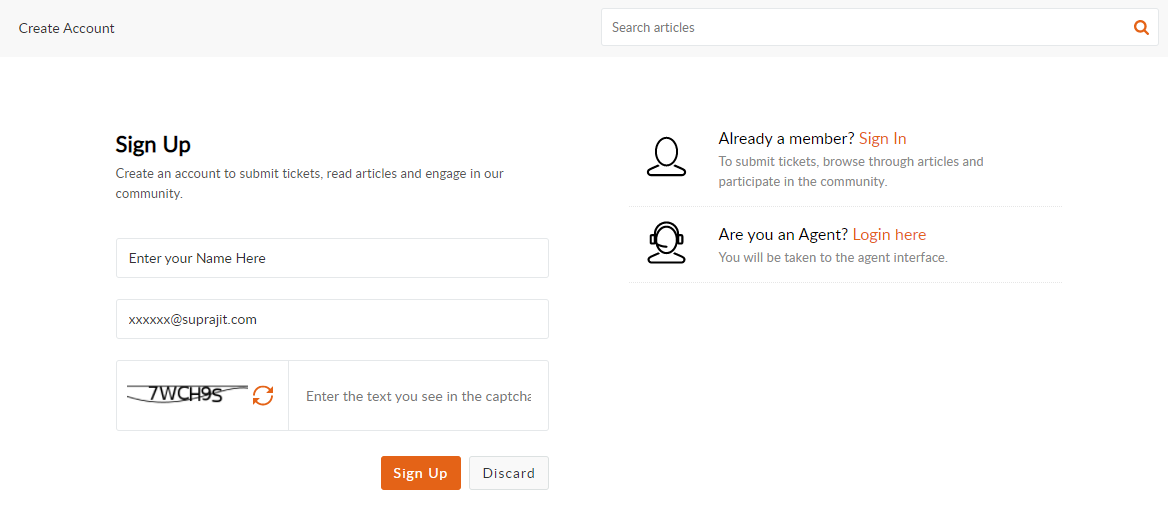Follow the agent Login here link
The width and height of the screenshot is (1168, 524).
pos(889,235)
